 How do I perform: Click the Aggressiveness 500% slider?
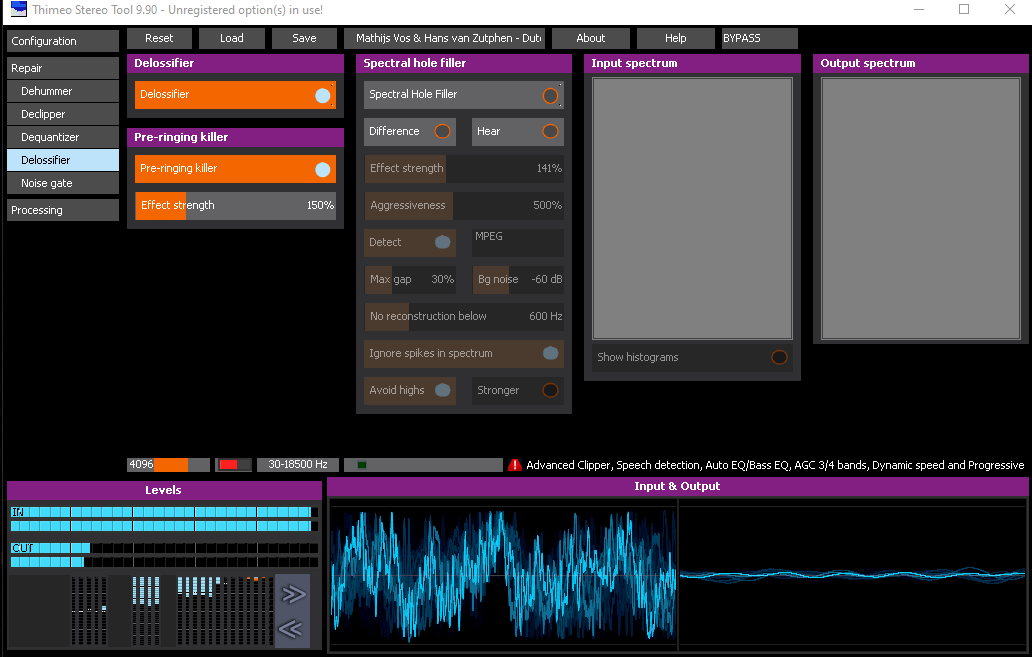pyautogui.click(x=464, y=205)
